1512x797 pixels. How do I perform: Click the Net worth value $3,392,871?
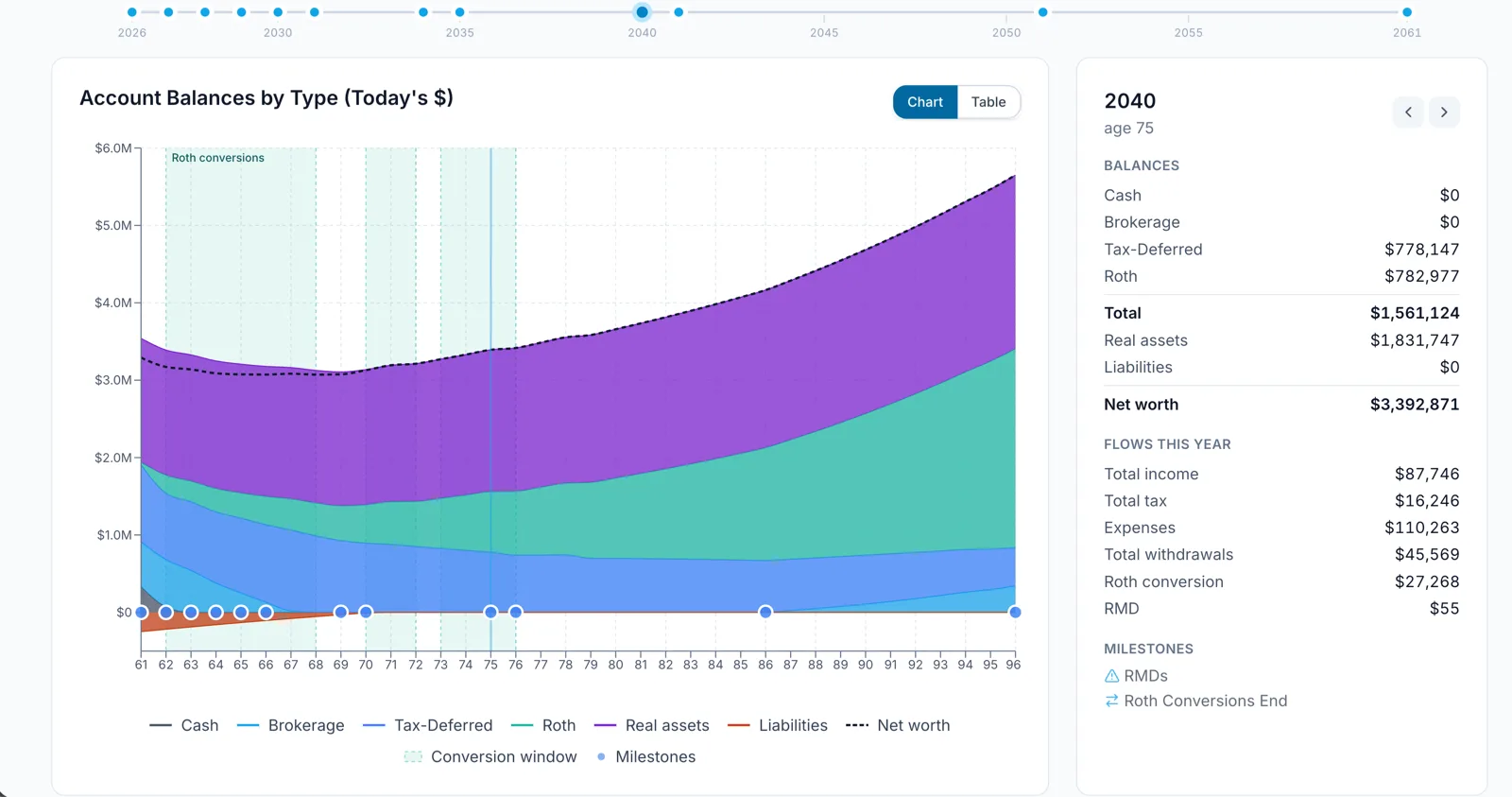pos(1415,404)
